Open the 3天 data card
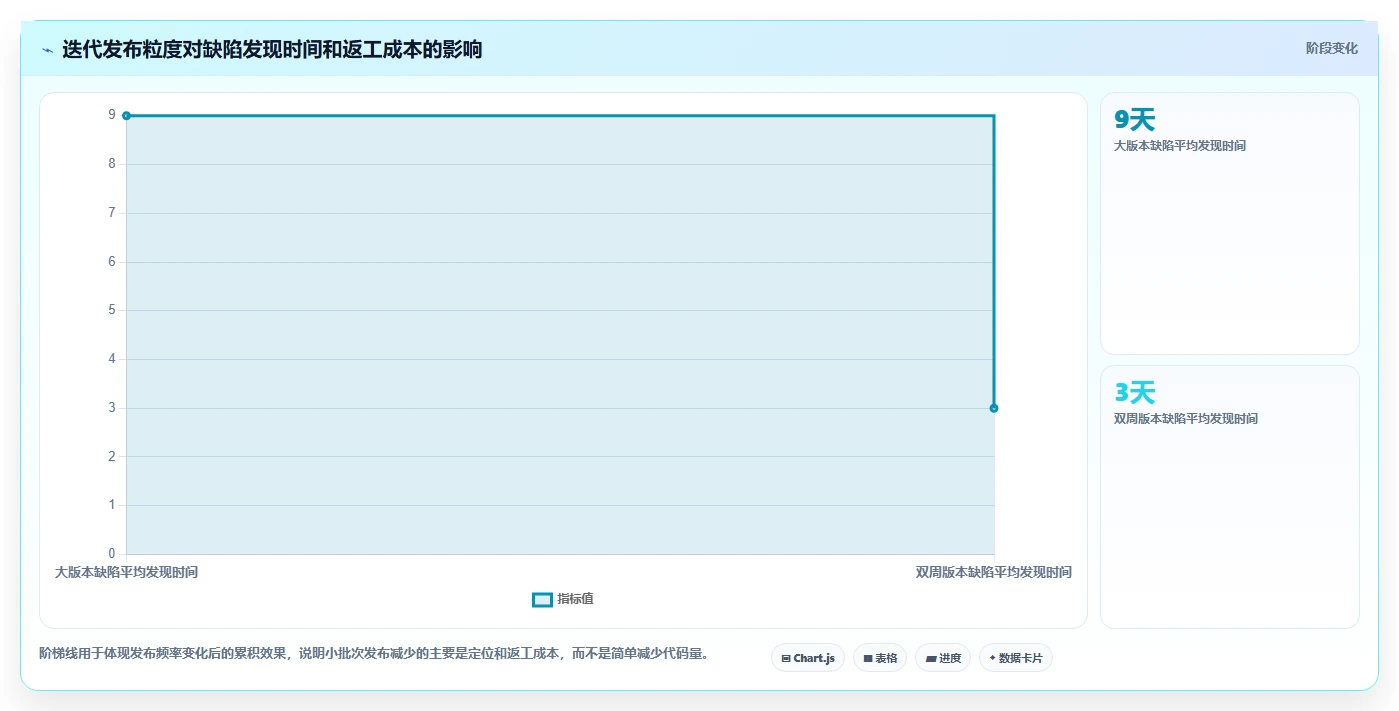 (1229, 496)
